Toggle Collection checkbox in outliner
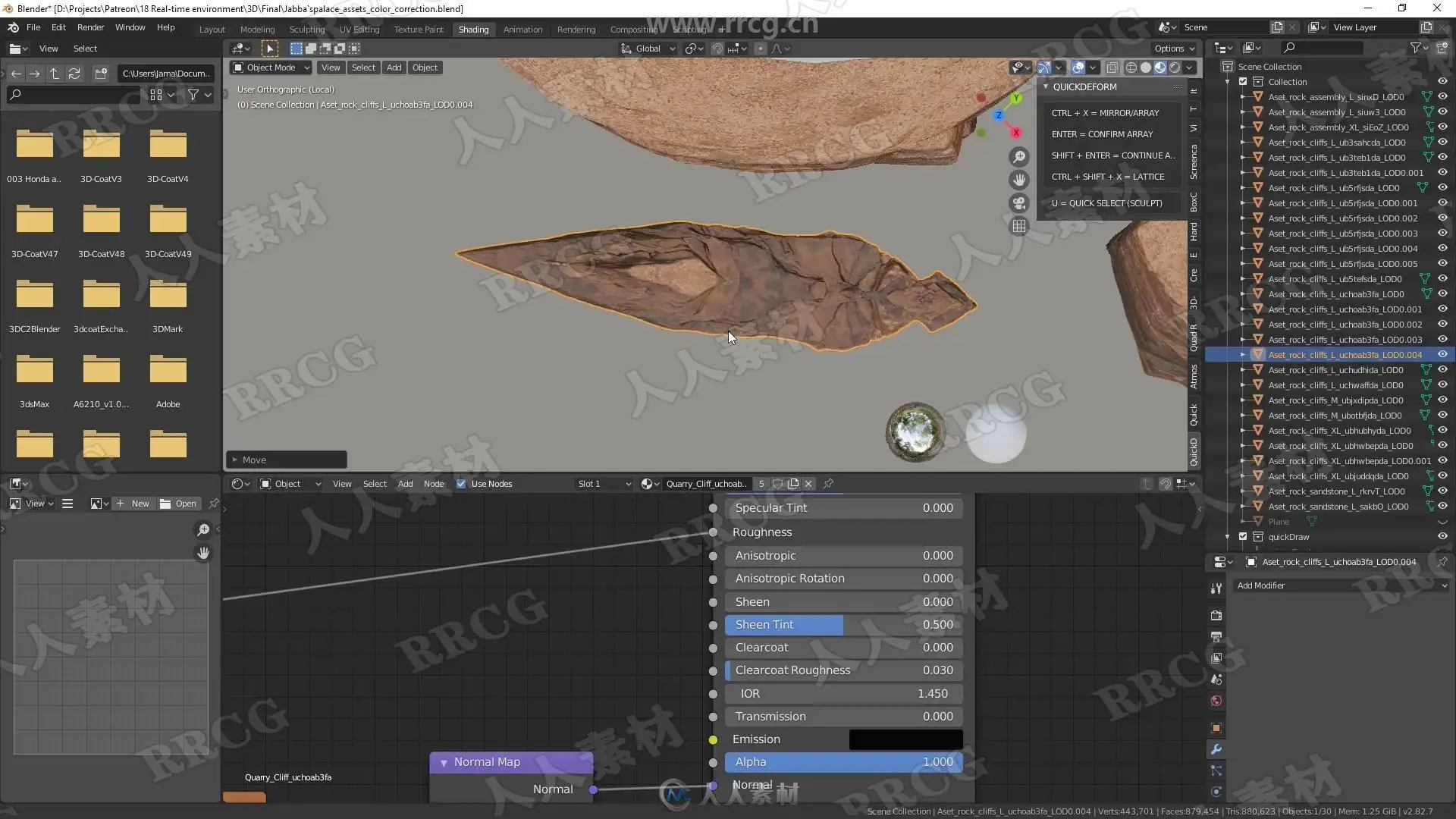 click(x=1243, y=82)
